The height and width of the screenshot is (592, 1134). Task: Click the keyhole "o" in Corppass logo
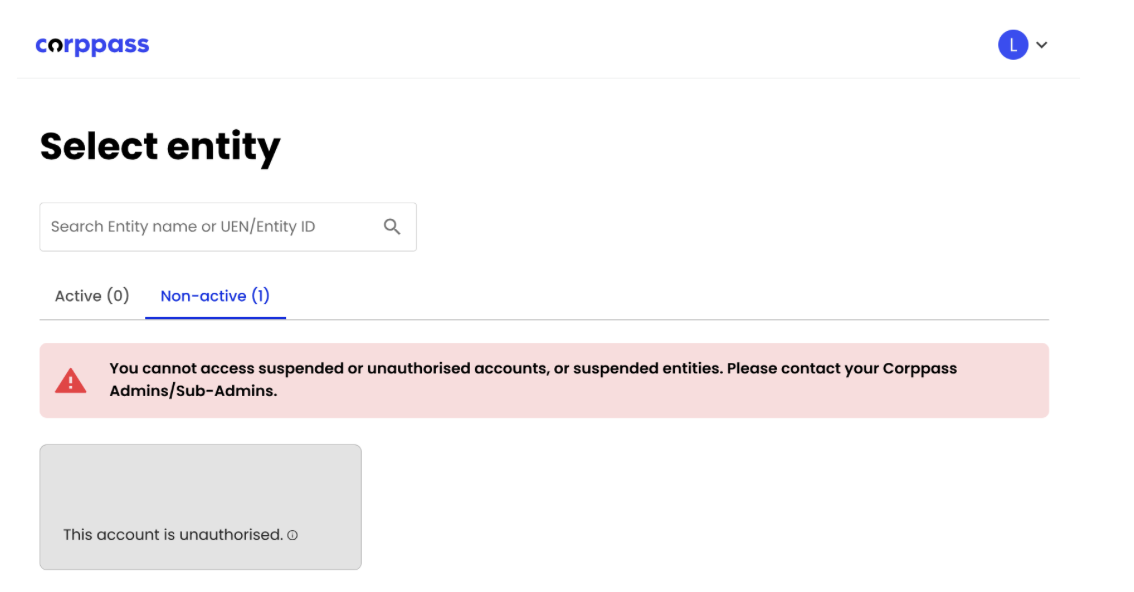[56, 46]
